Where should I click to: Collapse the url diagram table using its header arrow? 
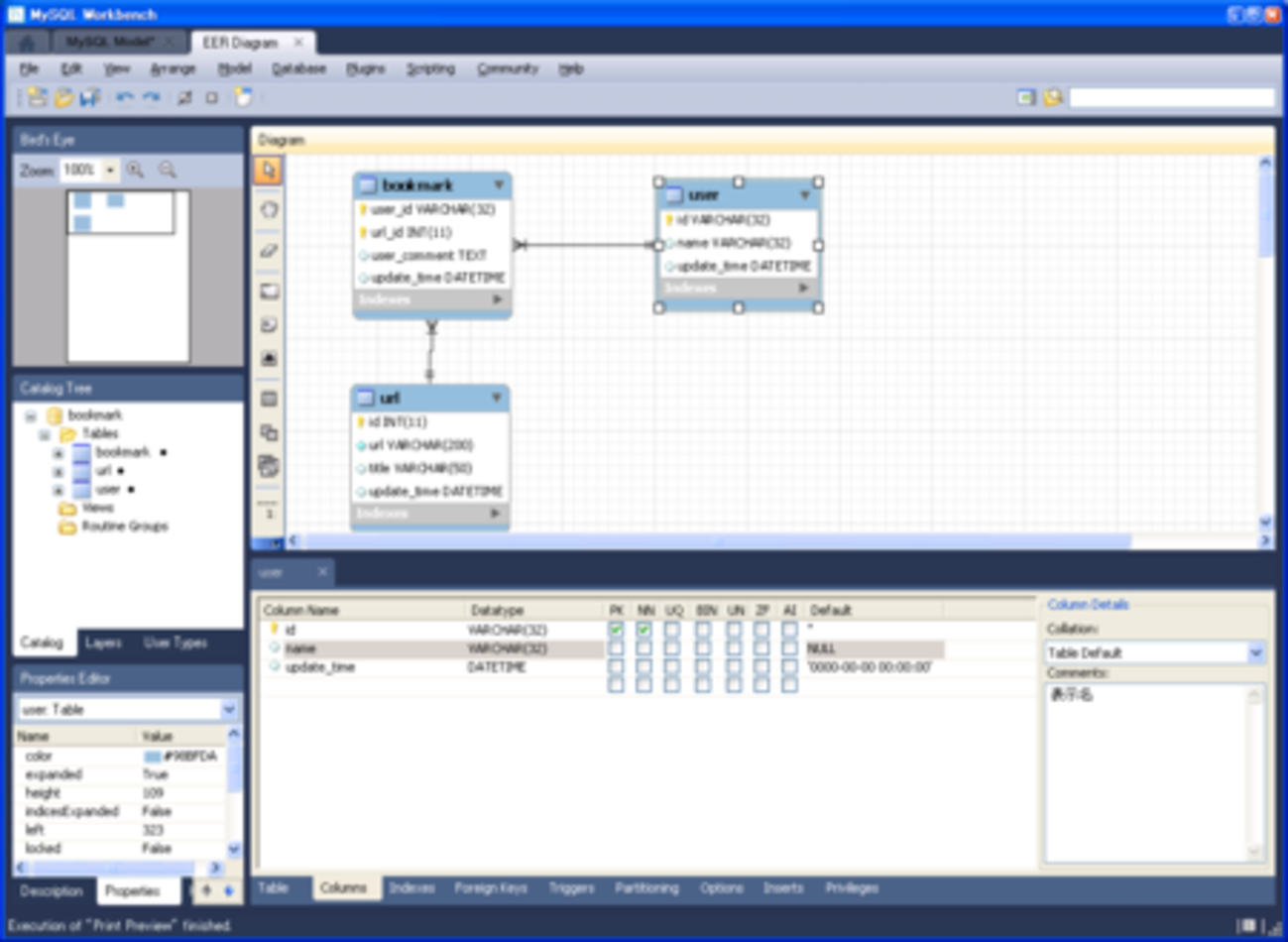[x=497, y=398]
